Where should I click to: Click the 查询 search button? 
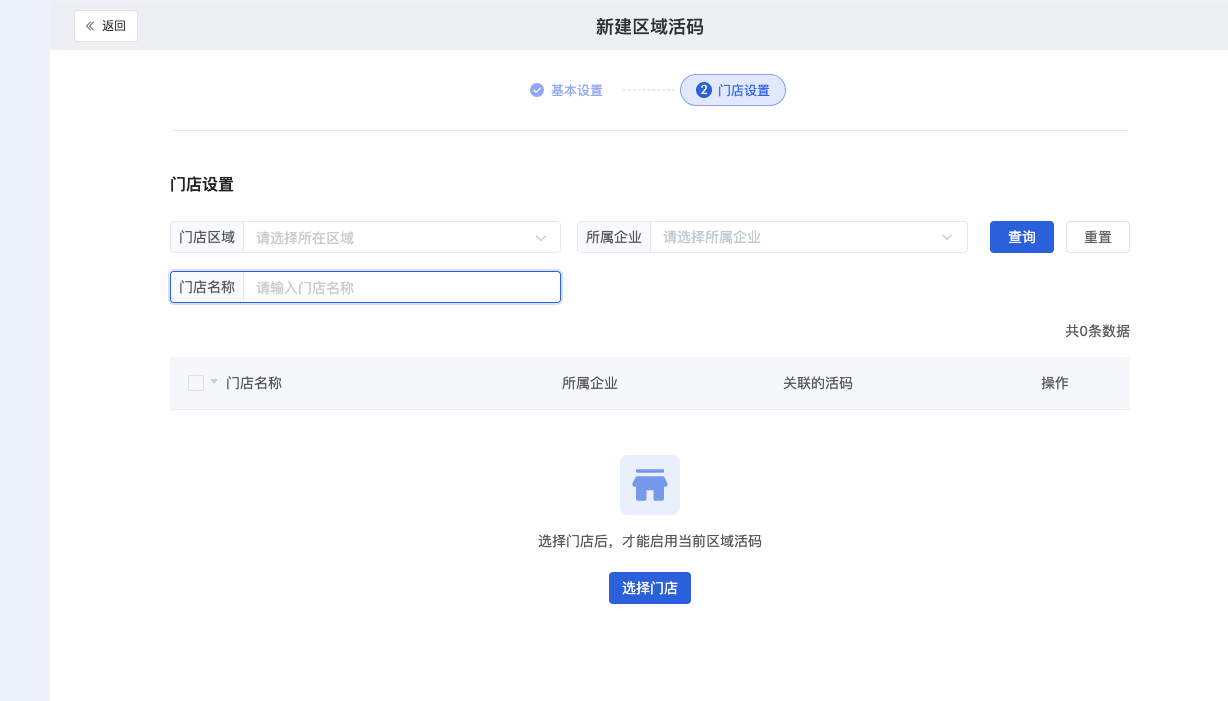pos(1022,237)
